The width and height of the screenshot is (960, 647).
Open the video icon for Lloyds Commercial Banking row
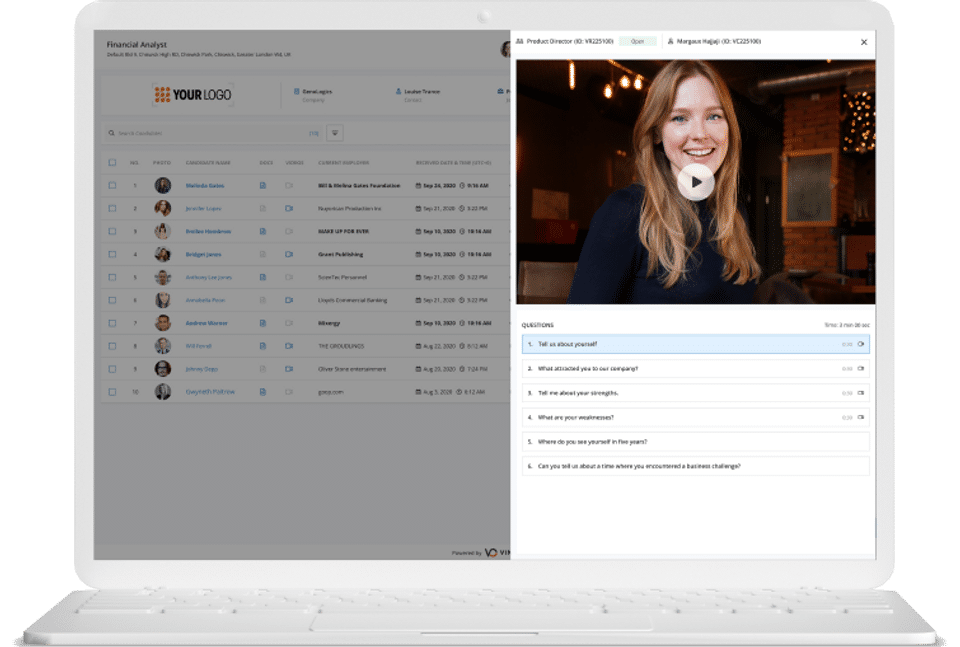coord(289,301)
